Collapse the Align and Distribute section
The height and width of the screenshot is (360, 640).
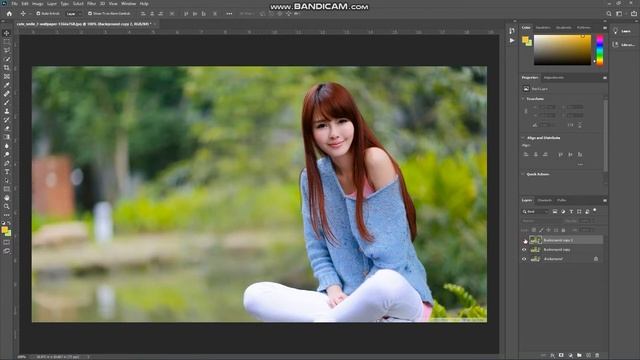(524, 138)
